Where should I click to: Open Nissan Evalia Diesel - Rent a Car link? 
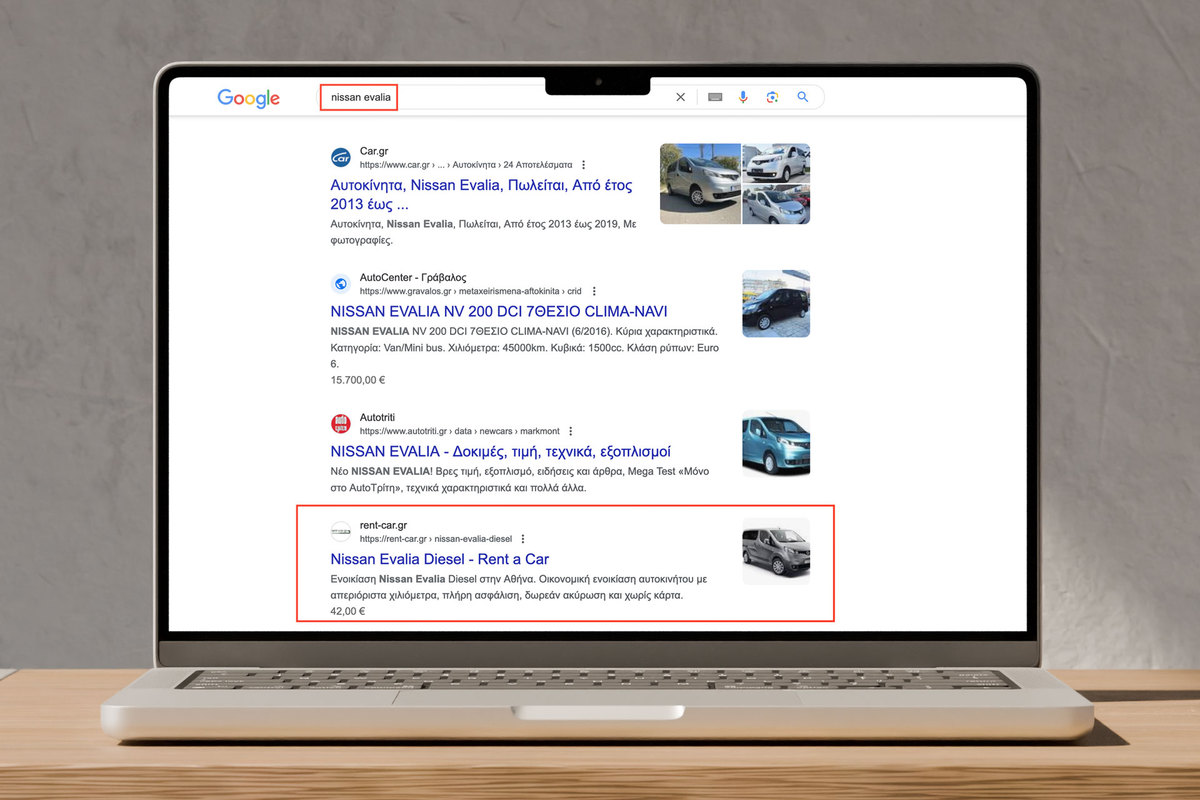pyautogui.click(x=440, y=559)
